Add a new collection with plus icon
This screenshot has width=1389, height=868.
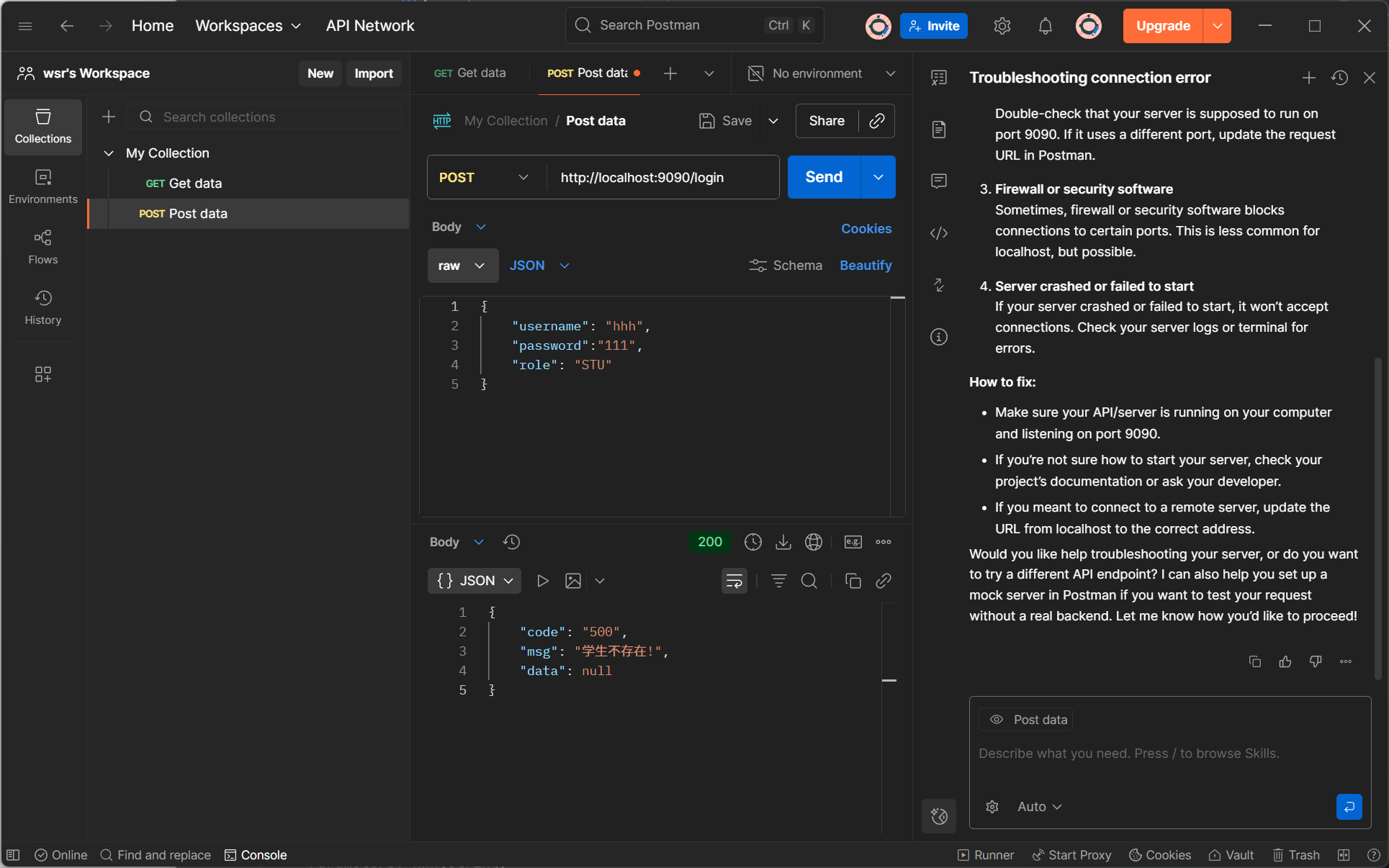click(109, 117)
